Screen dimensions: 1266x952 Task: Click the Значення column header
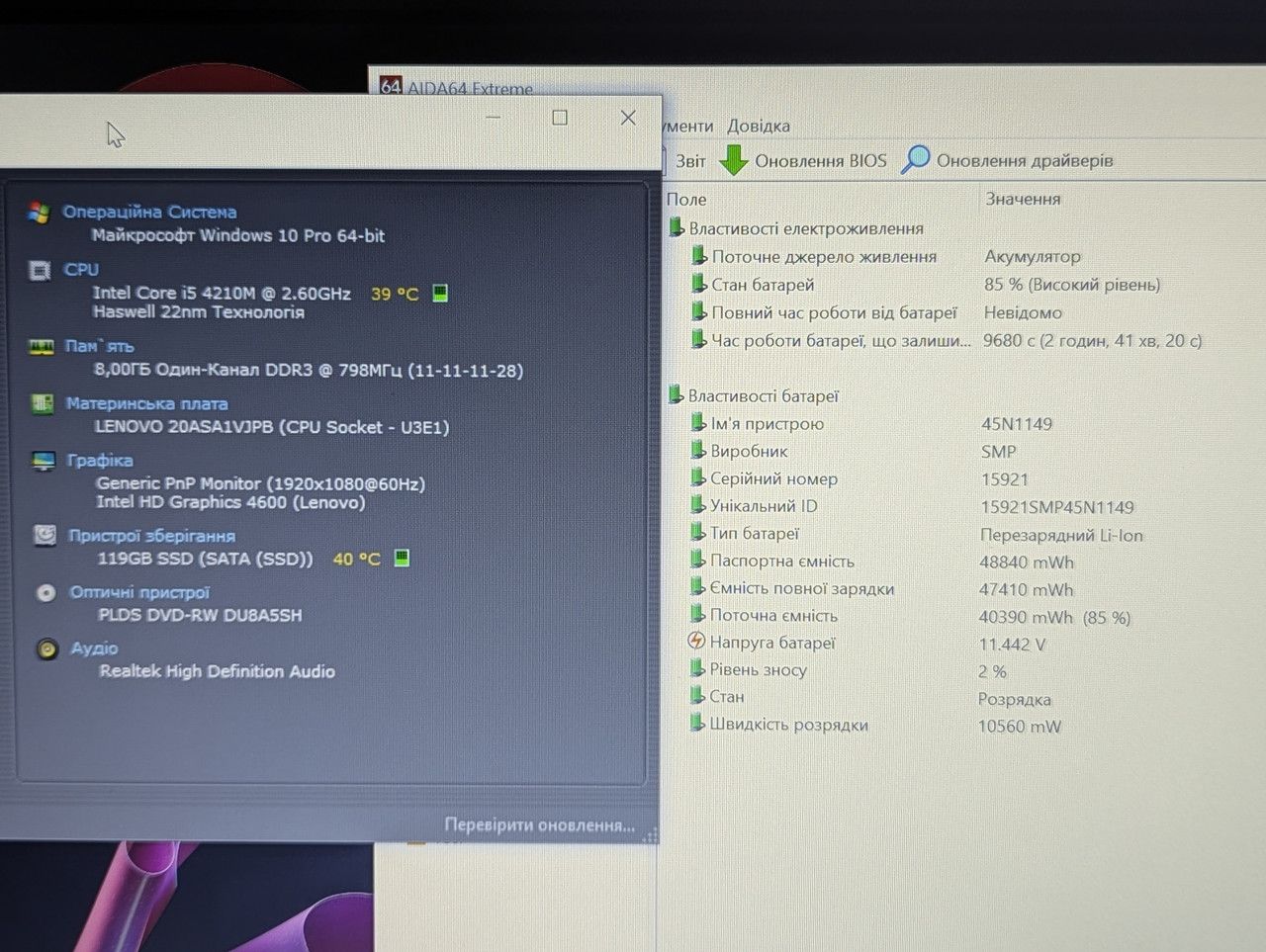(1023, 199)
